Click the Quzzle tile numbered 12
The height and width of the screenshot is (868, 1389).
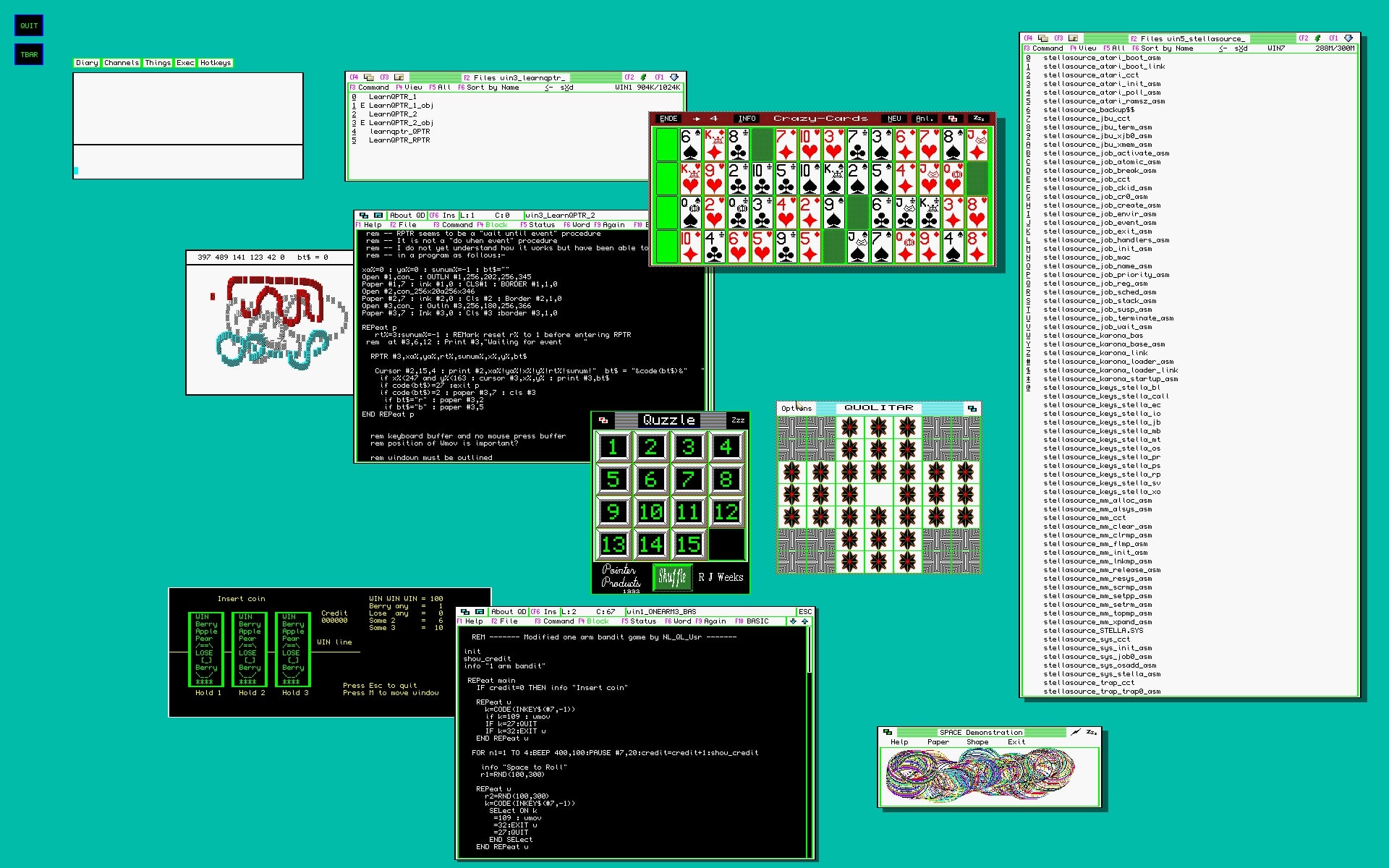[726, 511]
